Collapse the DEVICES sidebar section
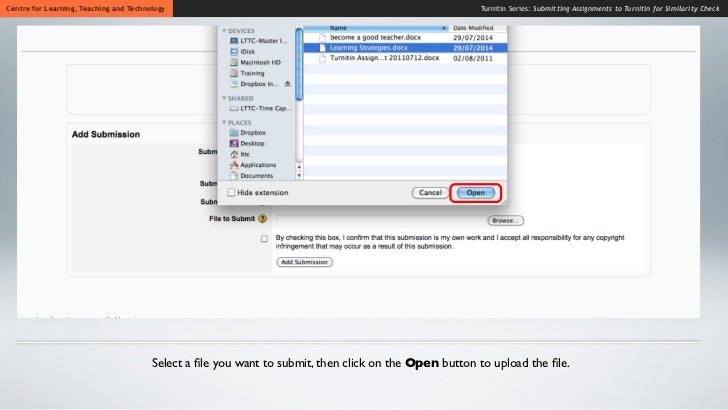The width and height of the screenshot is (728, 410). pos(224,31)
